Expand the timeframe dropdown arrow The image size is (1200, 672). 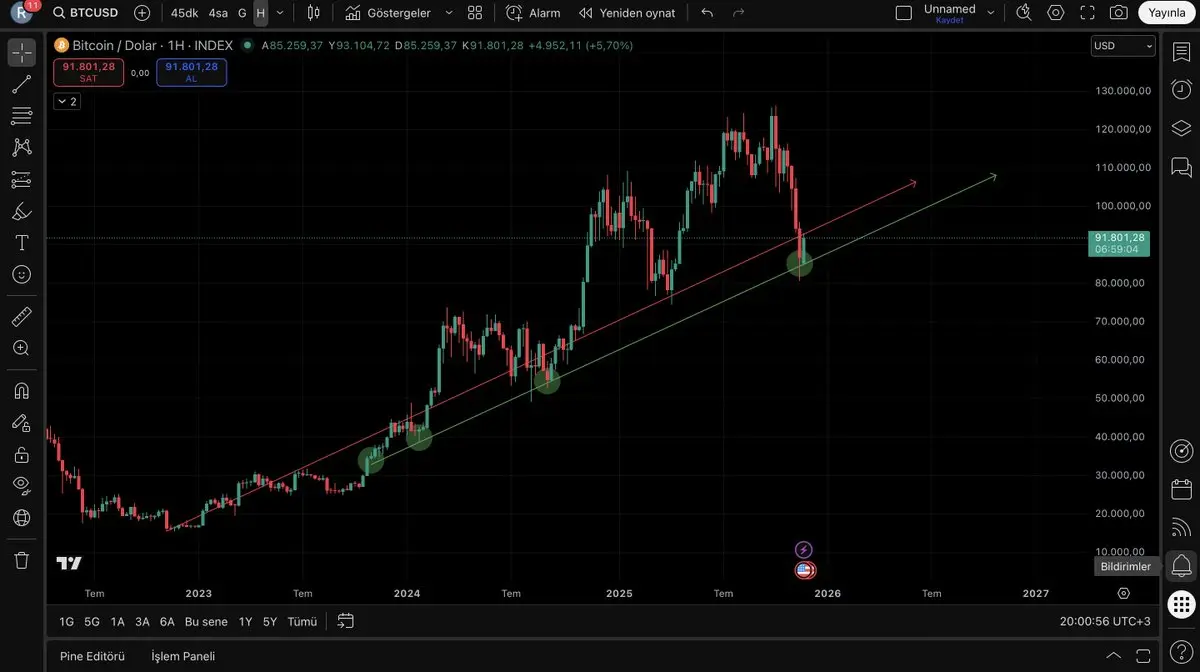pos(280,13)
